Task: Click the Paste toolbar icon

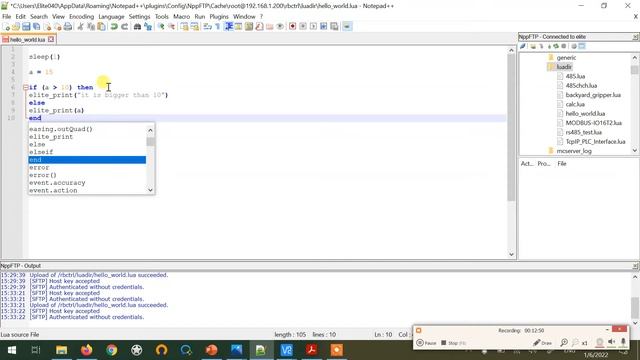Action: coord(101,27)
